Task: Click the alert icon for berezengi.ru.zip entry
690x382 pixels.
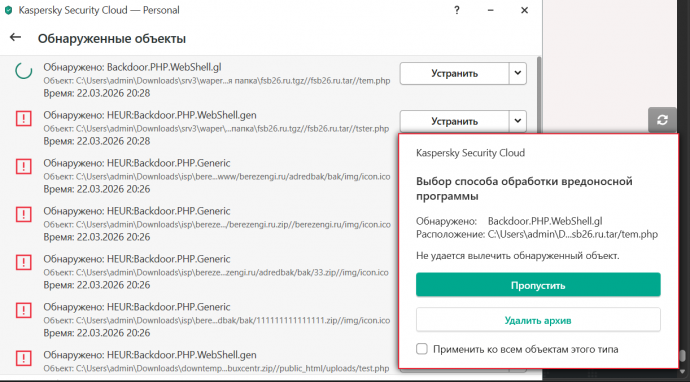Action: (x=23, y=214)
